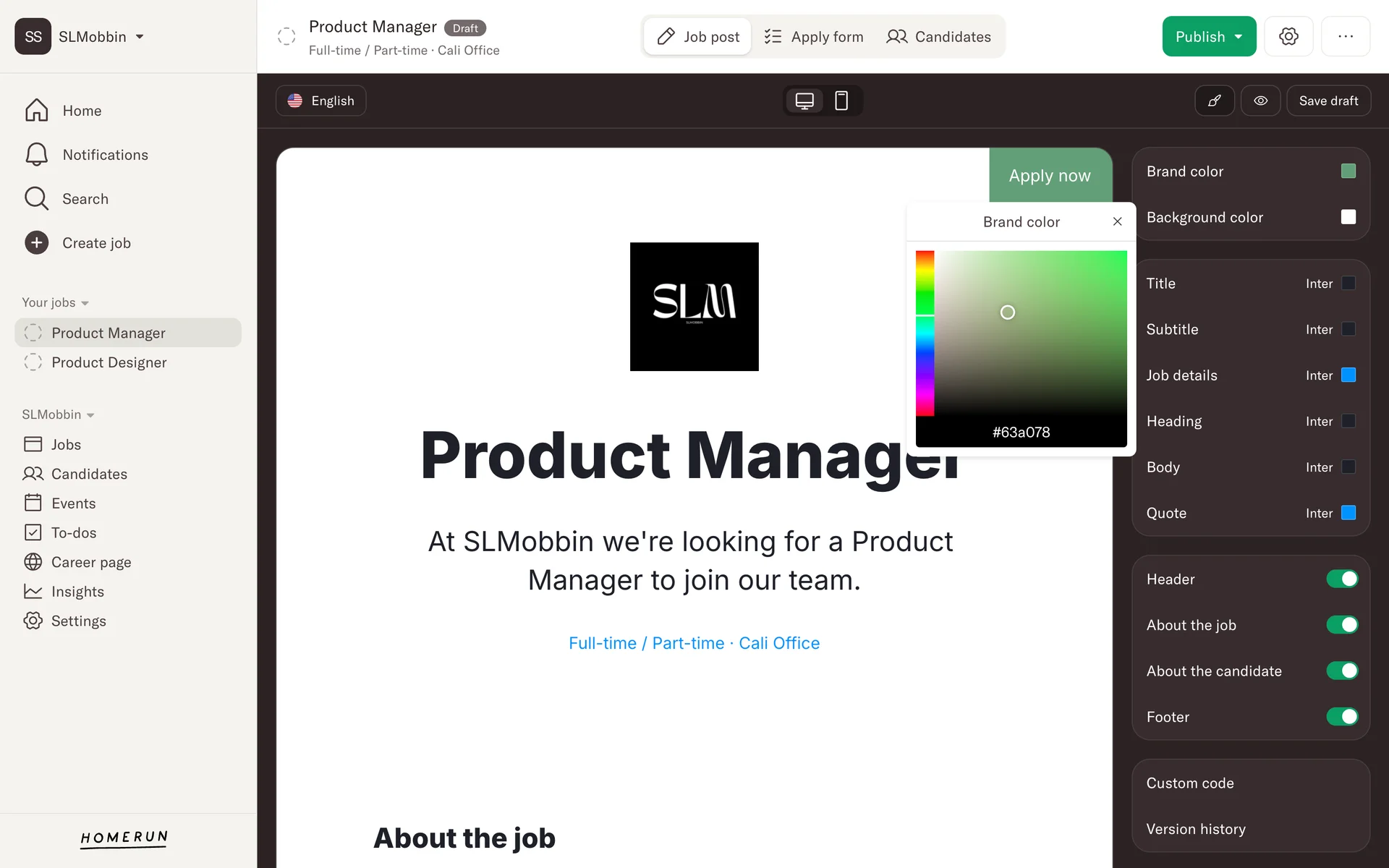Turn off About the candidate section

coord(1342,671)
